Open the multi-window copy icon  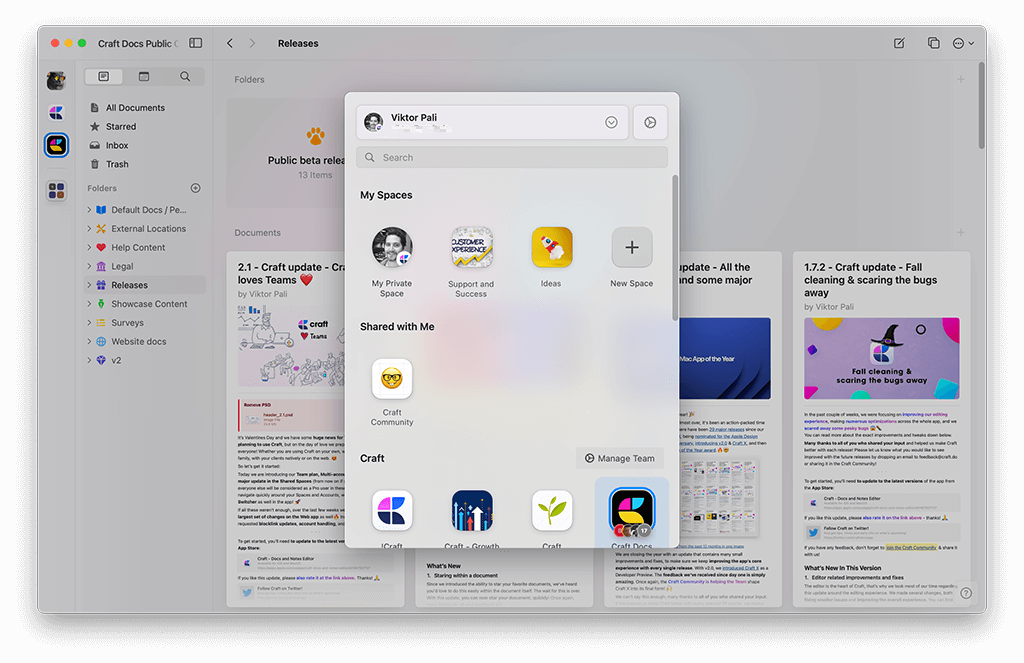(x=933, y=43)
